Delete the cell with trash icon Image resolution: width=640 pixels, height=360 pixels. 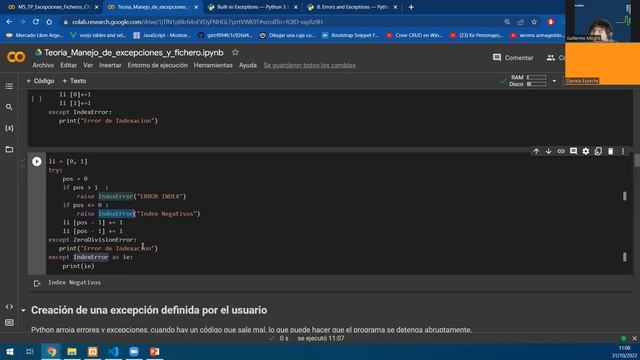coord(611,151)
